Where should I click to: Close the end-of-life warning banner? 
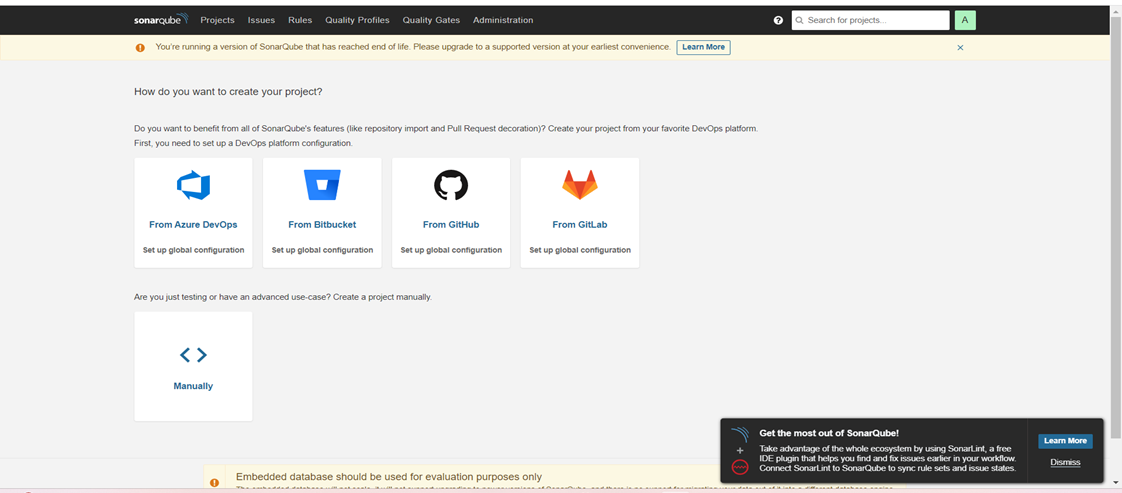pos(960,47)
